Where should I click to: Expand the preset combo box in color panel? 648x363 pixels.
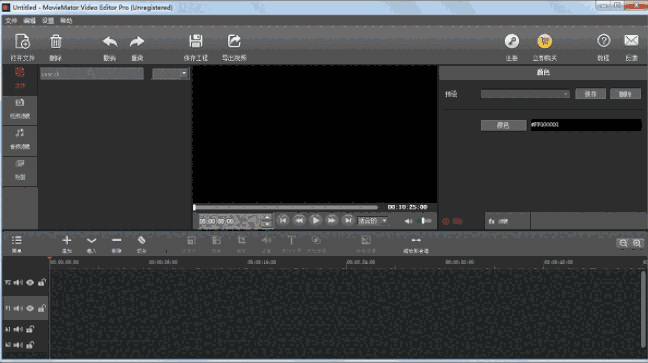coord(525,94)
